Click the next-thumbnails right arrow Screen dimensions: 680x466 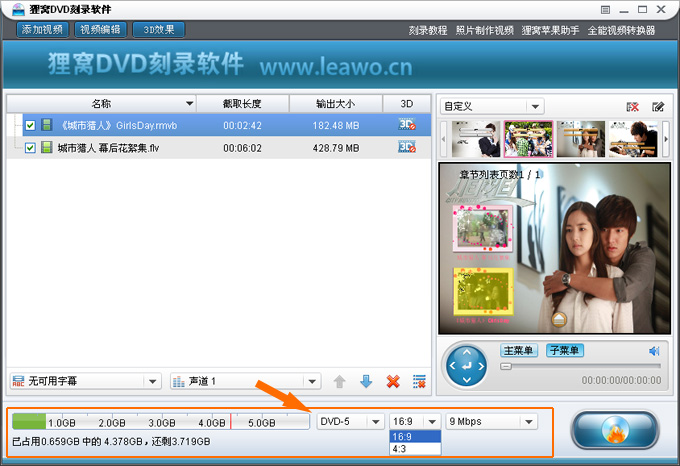666,139
